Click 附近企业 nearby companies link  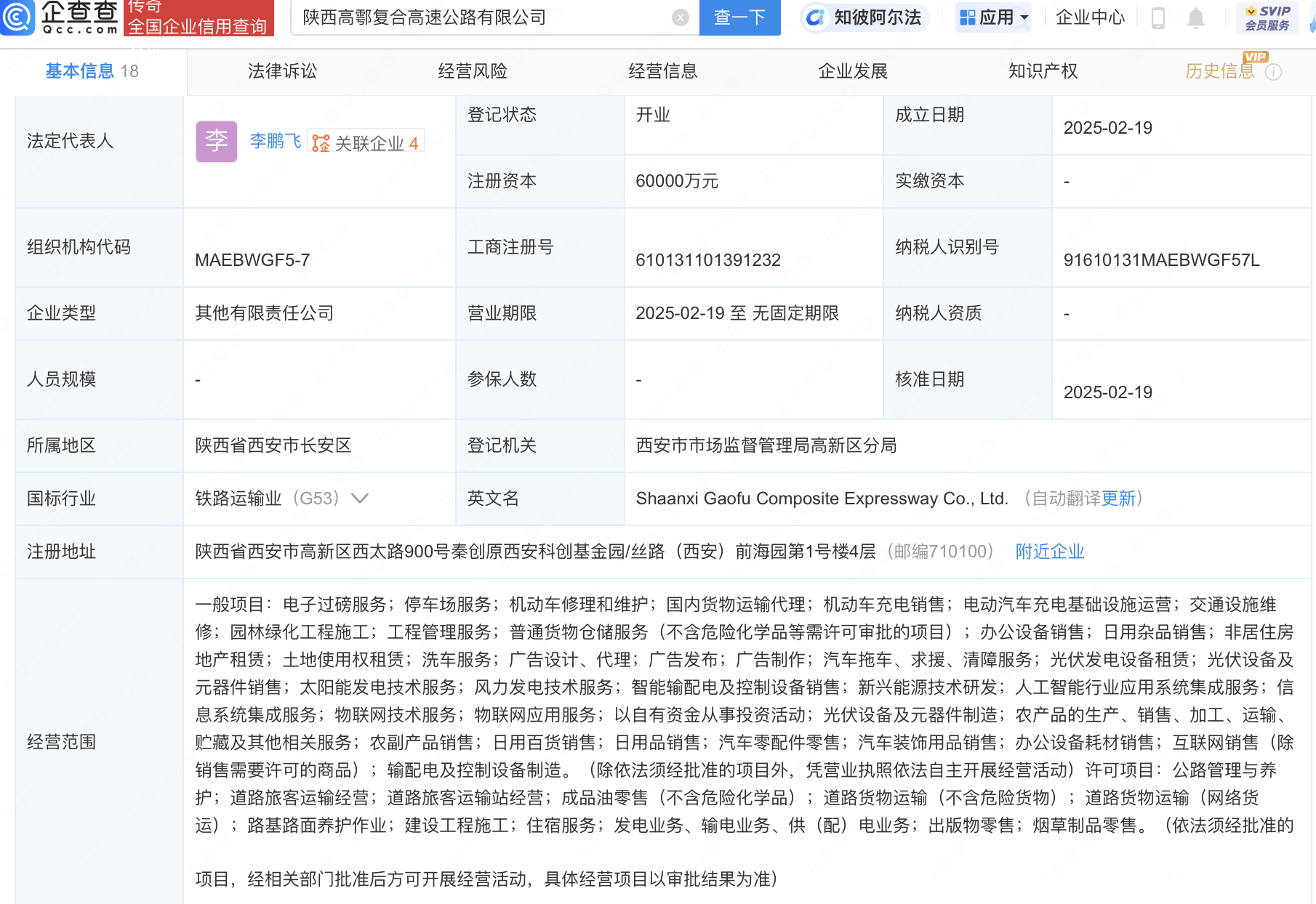pos(1049,552)
